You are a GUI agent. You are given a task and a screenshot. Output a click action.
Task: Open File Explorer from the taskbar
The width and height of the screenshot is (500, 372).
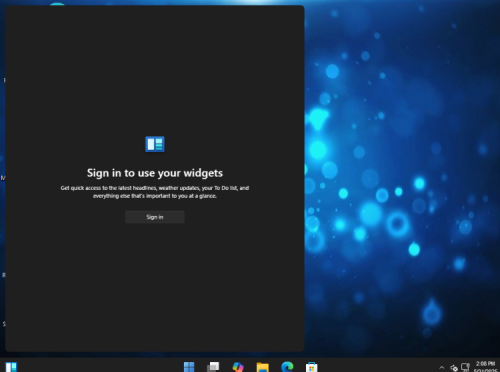pyautogui.click(x=263, y=367)
